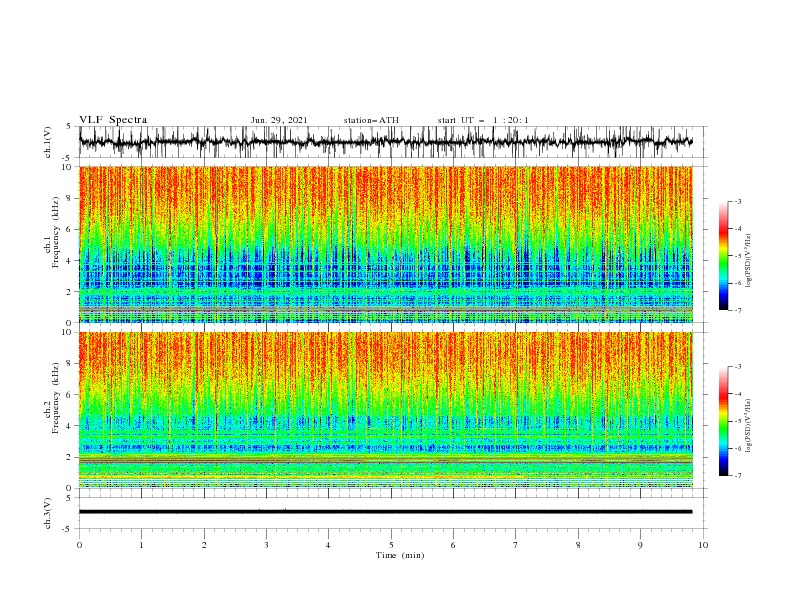Select the "start UT = 1 :20: 1" text

483,120
